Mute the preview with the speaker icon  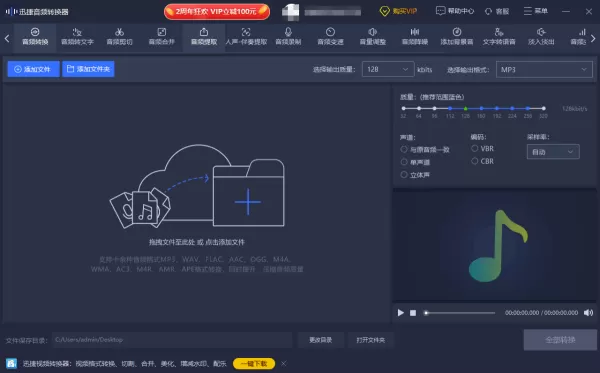[x=588, y=313]
